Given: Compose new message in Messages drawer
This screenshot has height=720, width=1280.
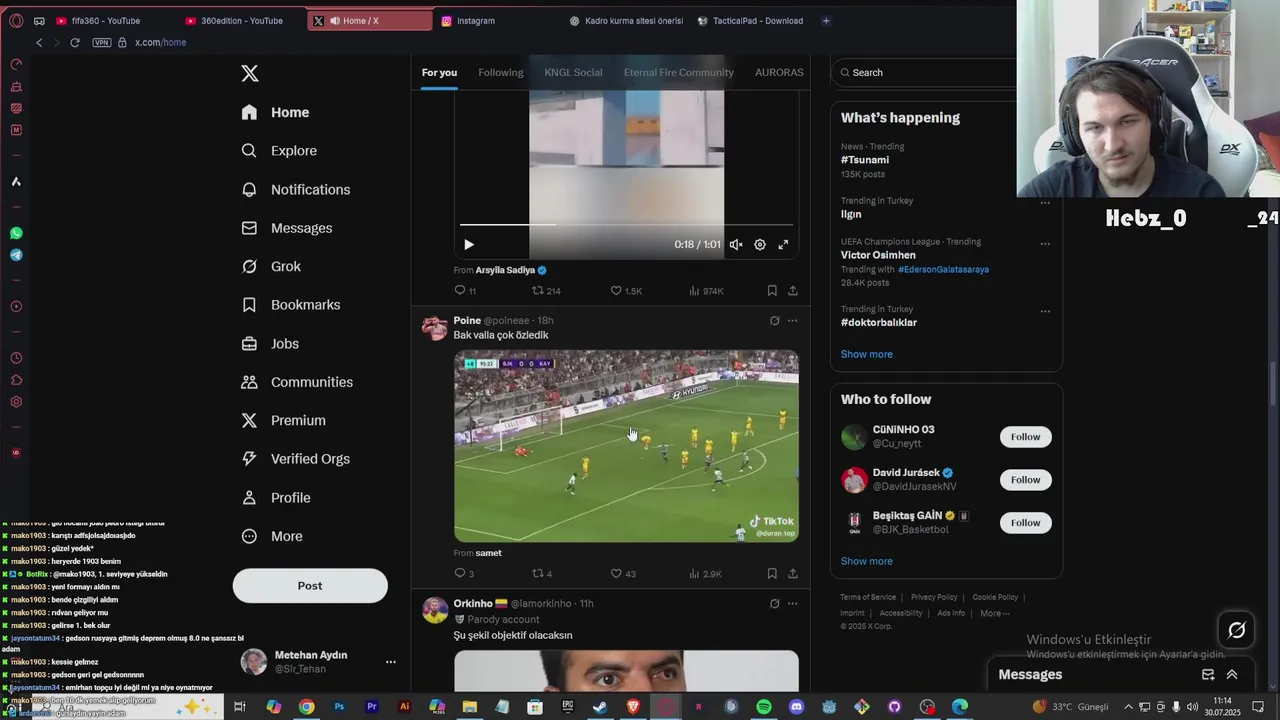Looking at the screenshot, I should tap(1208, 674).
